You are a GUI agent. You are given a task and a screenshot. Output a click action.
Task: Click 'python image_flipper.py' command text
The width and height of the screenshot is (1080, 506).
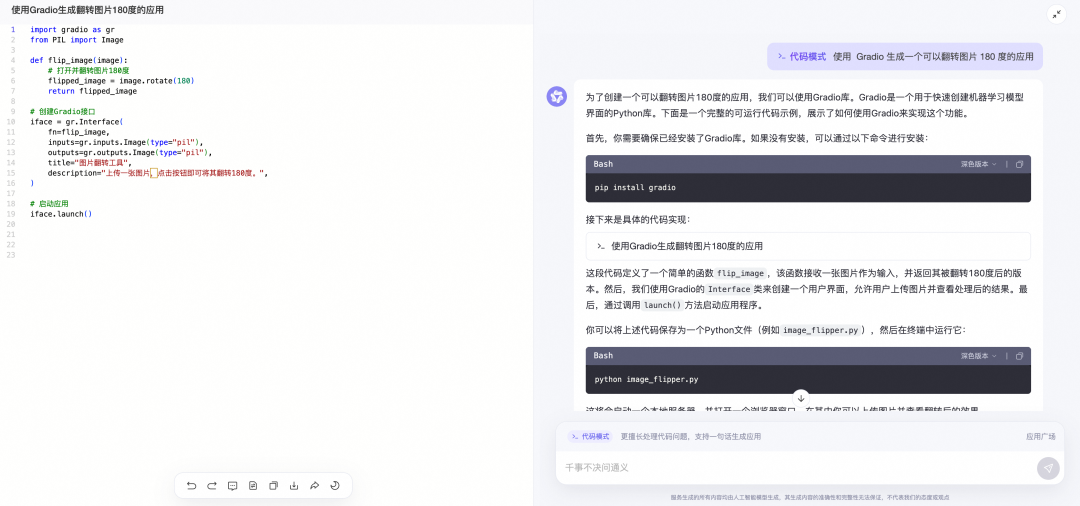(x=646, y=379)
